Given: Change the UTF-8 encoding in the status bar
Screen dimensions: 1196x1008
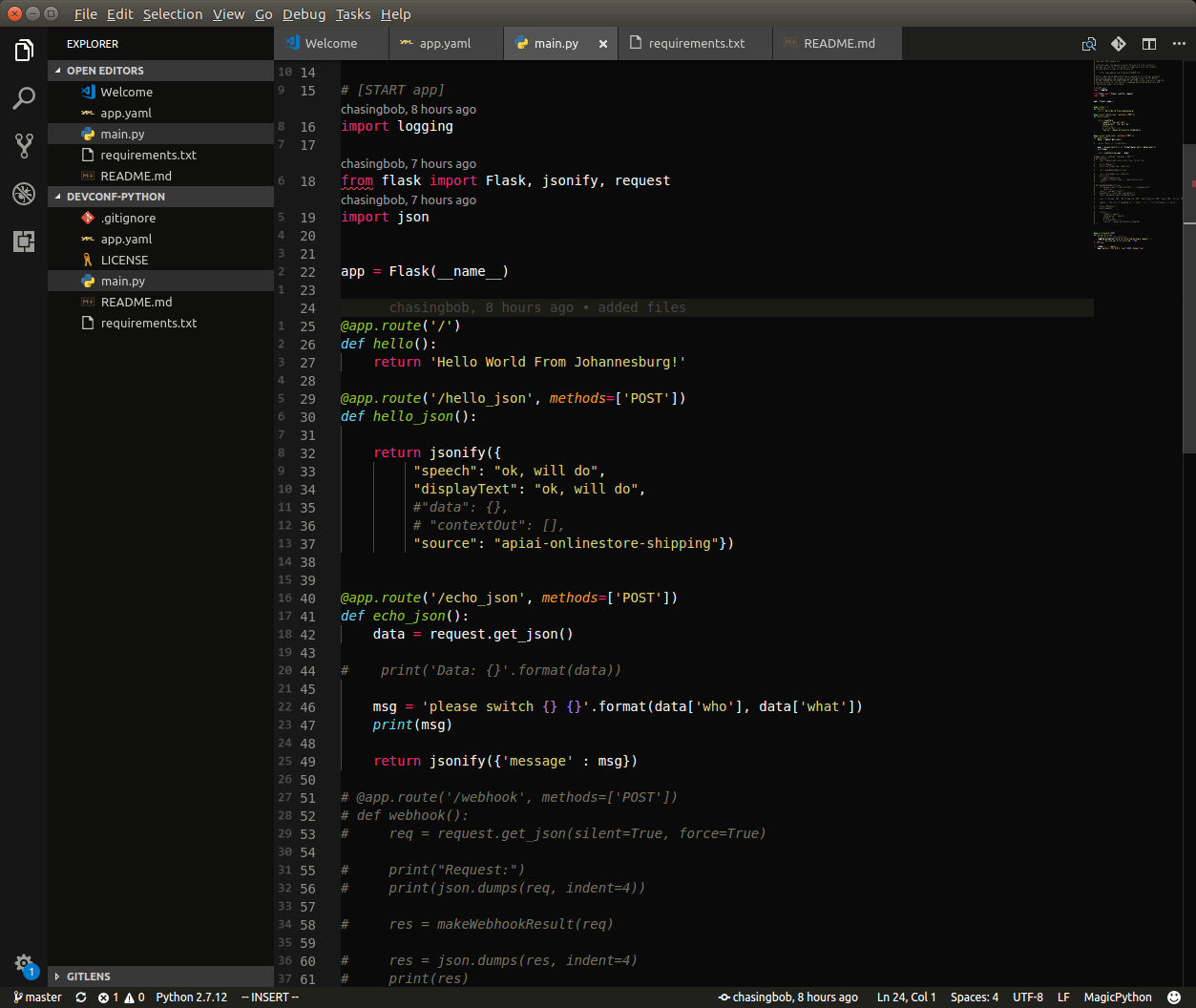Looking at the screenshot, I should click(x=1028, y=997).
